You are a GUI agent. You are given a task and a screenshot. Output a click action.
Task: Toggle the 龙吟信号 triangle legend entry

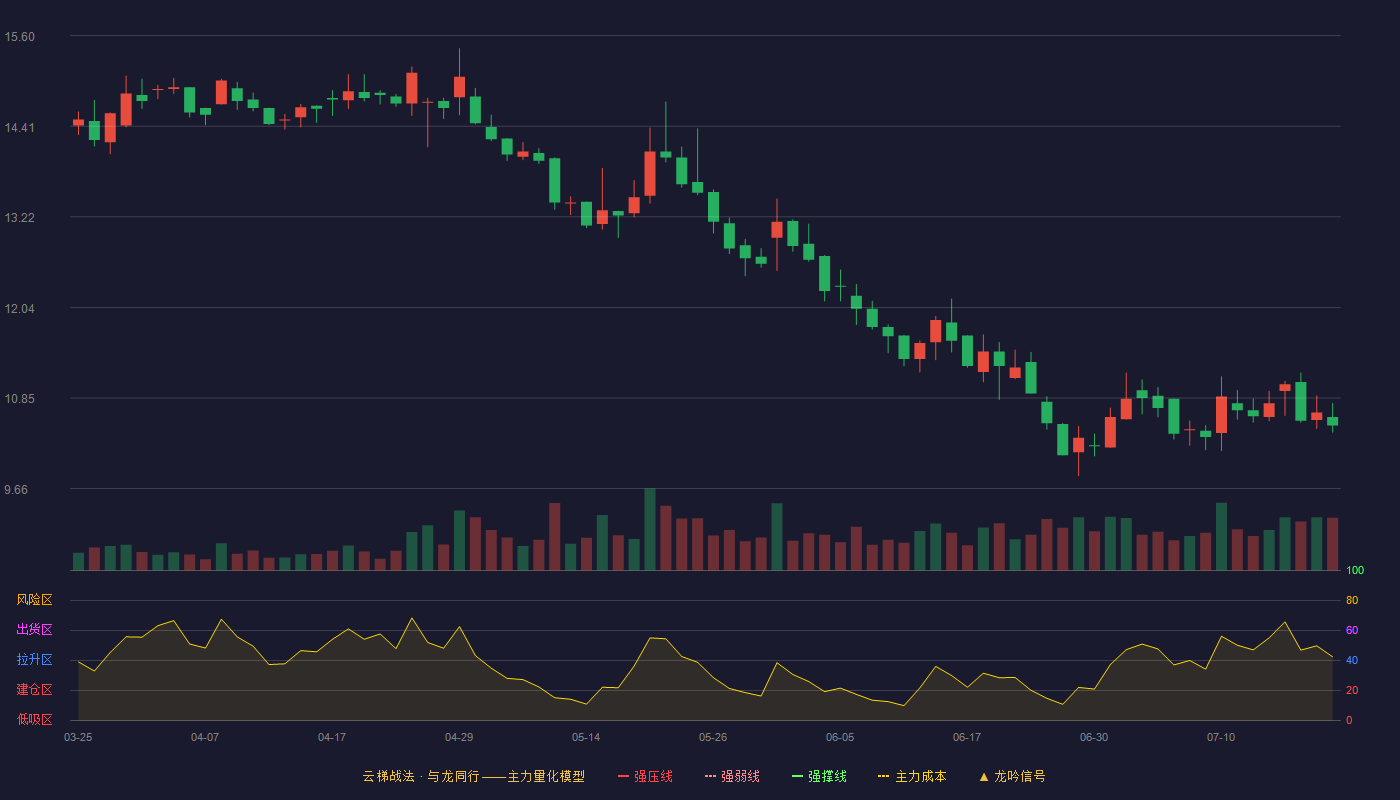coord(1012,776)
